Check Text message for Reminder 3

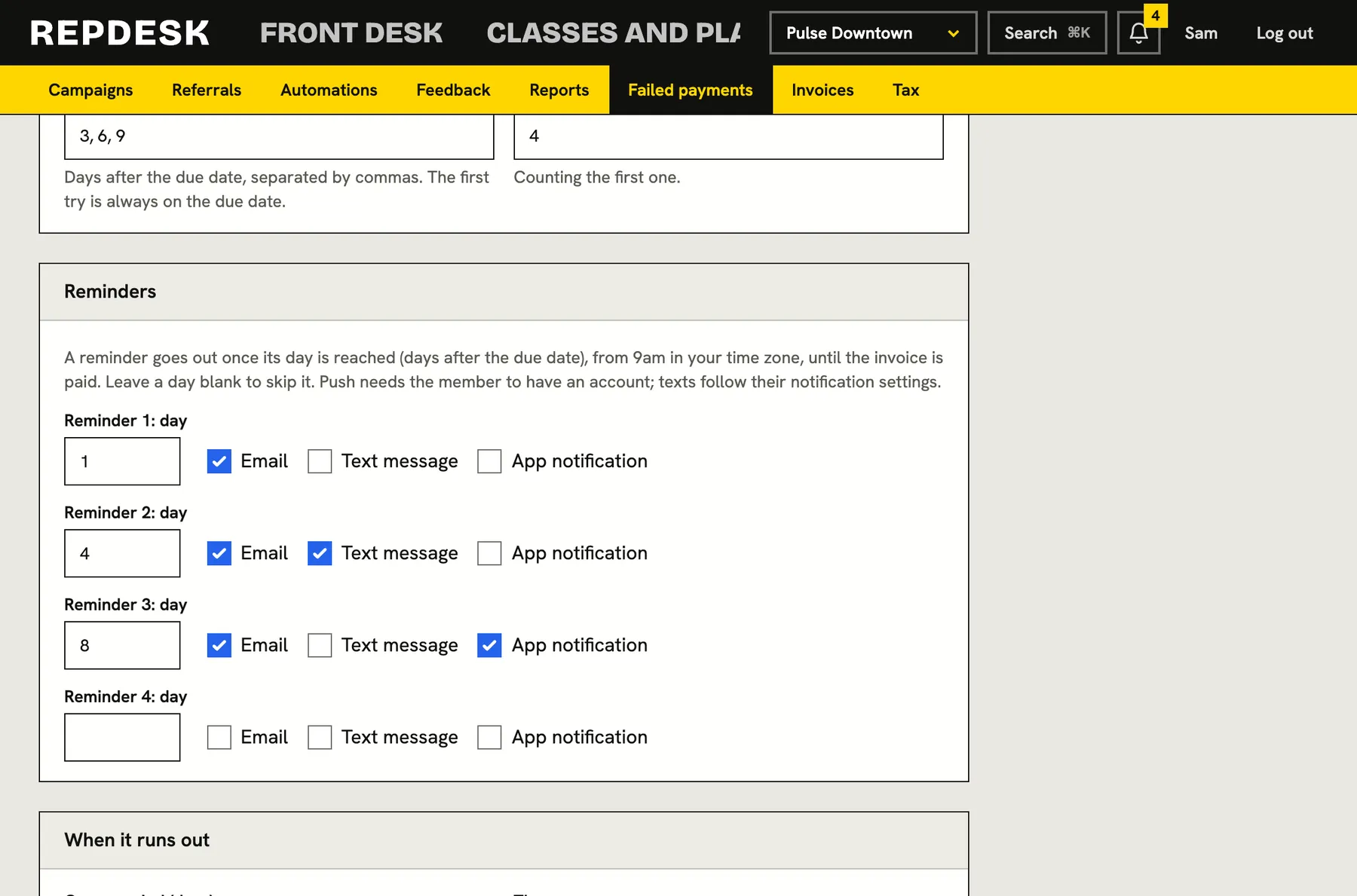click(x=320, y=645)
